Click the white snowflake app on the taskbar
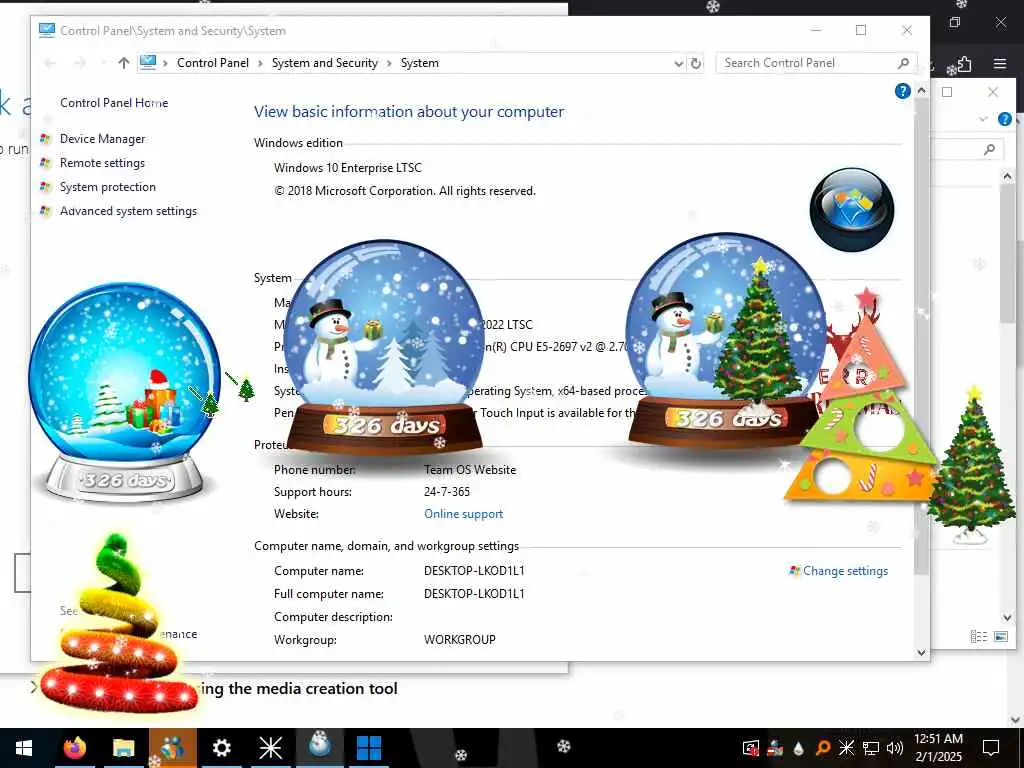Viewport: 1024px width, 768px height. coord(270,748)
